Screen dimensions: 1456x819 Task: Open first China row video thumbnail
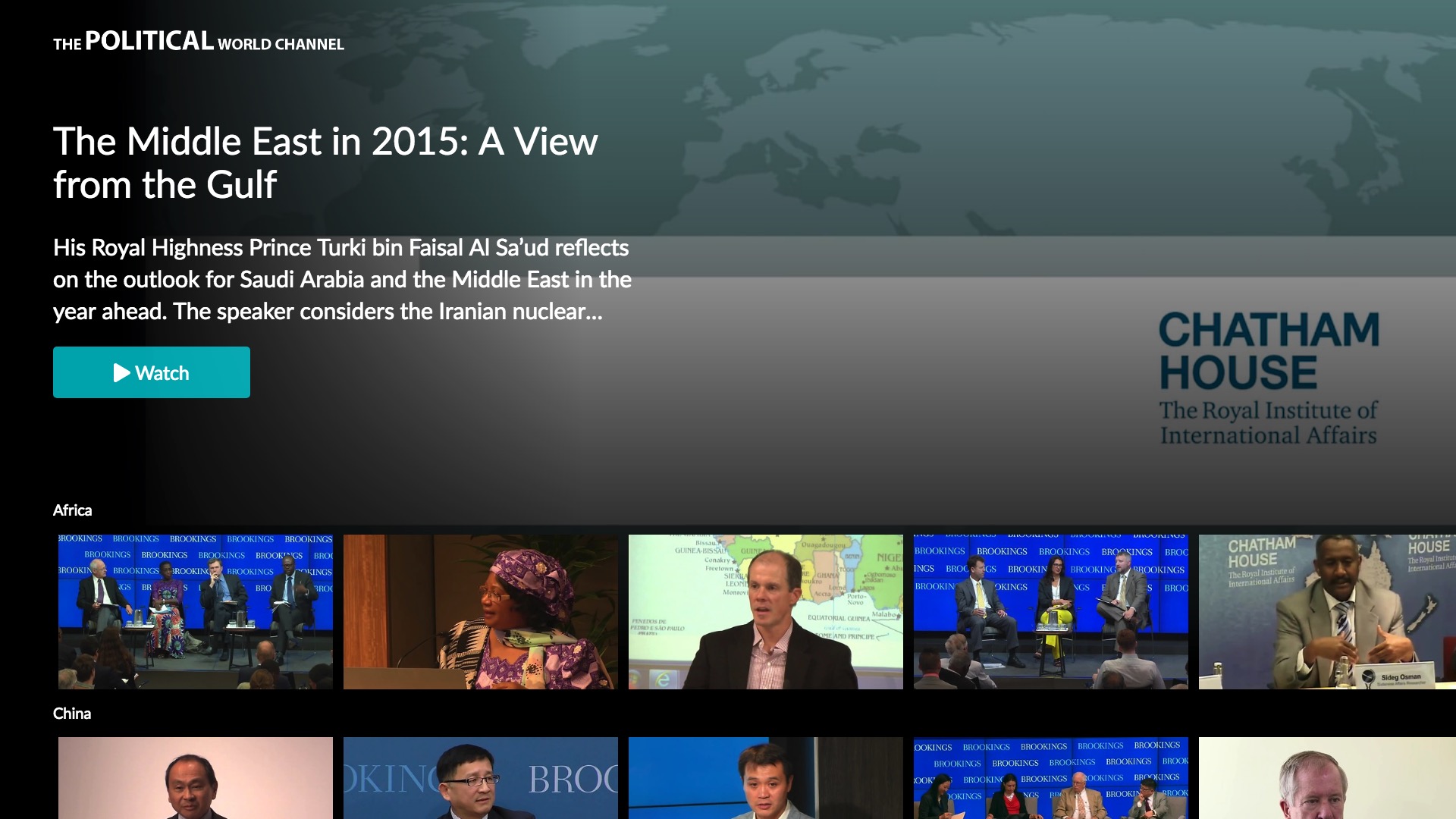(x=196, y=778)
